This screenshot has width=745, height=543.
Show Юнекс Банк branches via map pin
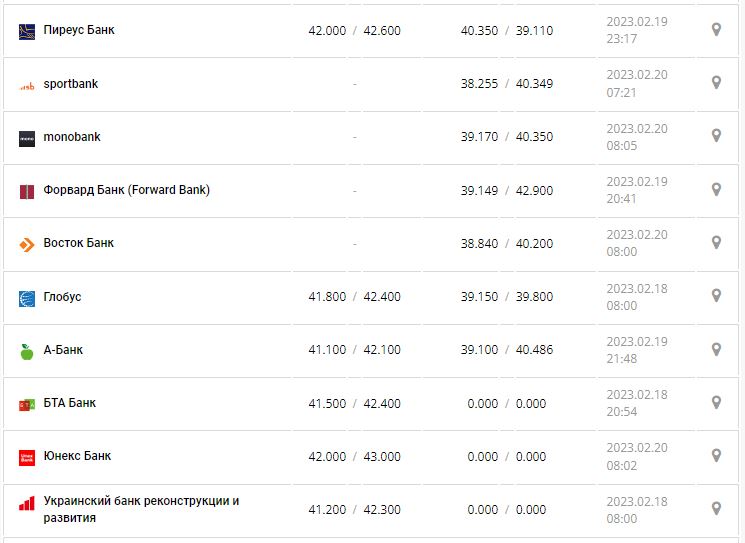[x=716, y=455]
